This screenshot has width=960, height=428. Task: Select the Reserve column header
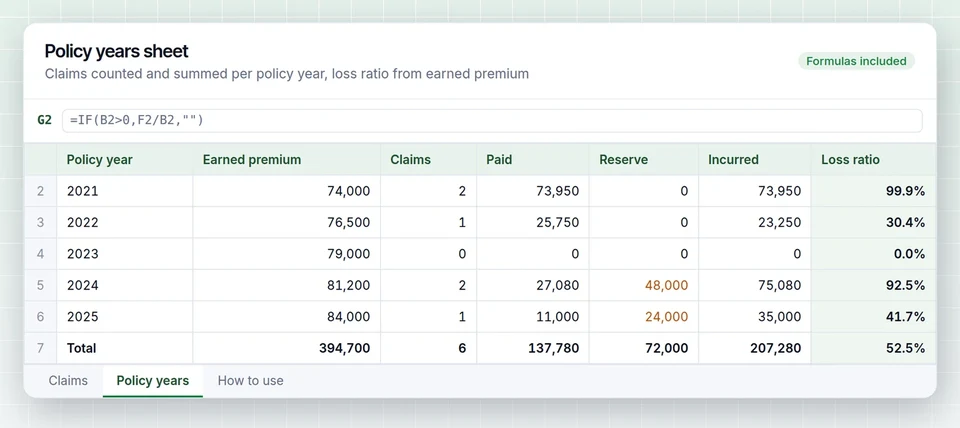coord(644,160)
